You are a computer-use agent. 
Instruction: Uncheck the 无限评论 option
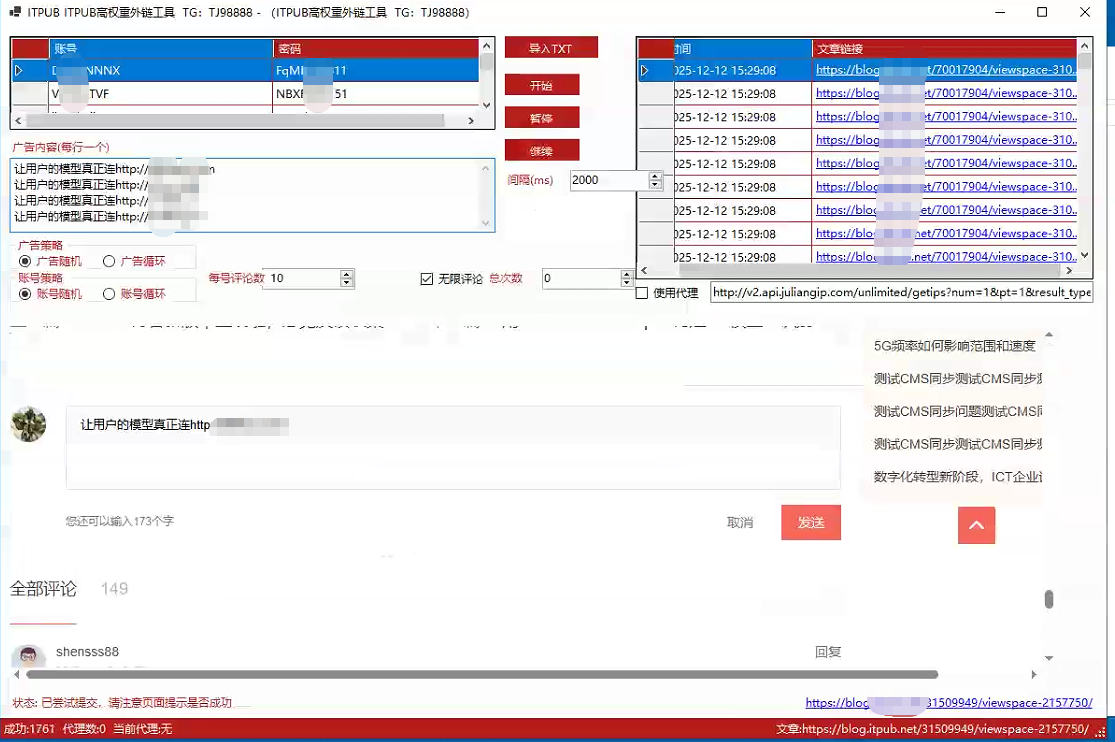(426, 279)
